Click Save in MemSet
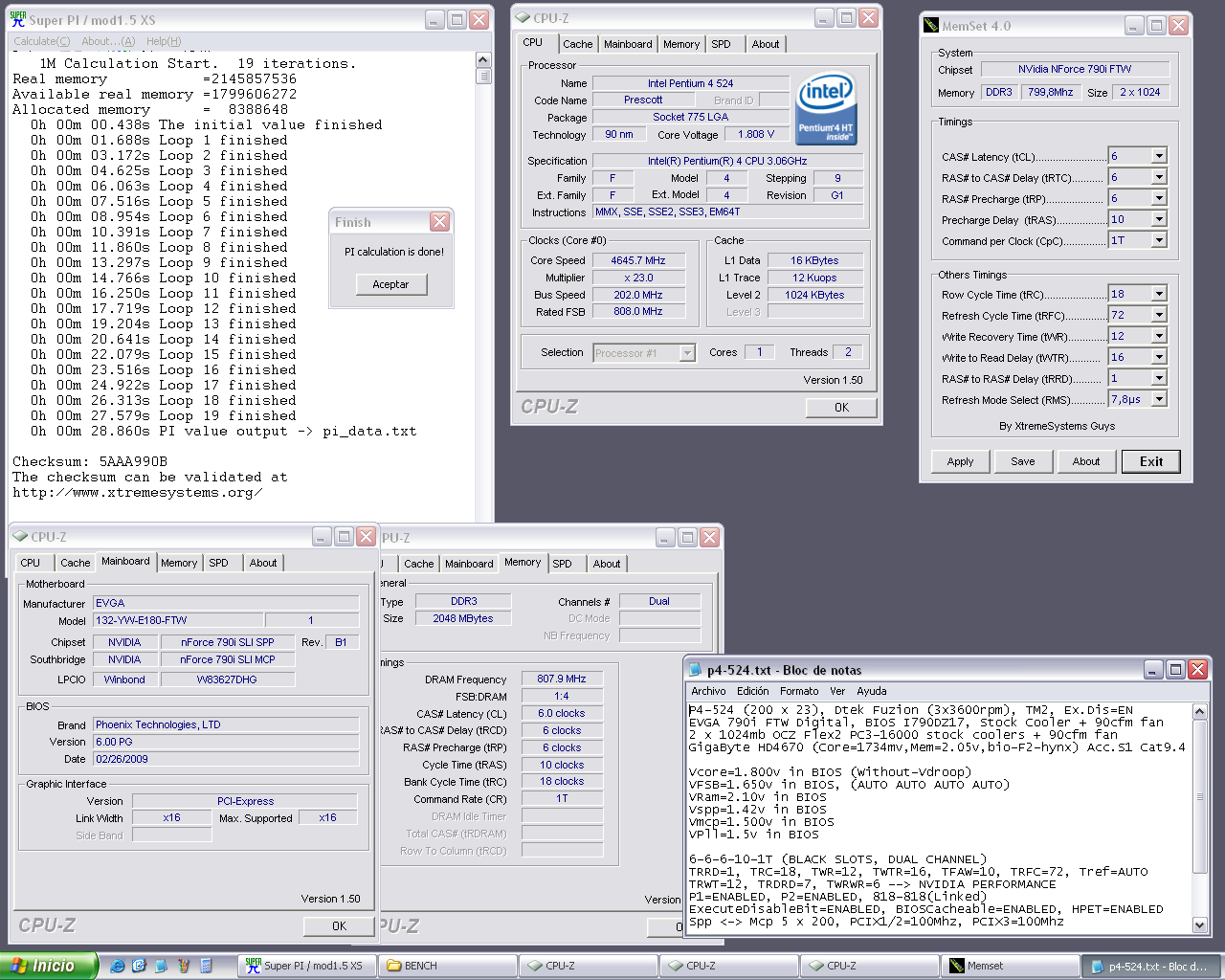The image size is (1225, 980). click(1023, 461)
